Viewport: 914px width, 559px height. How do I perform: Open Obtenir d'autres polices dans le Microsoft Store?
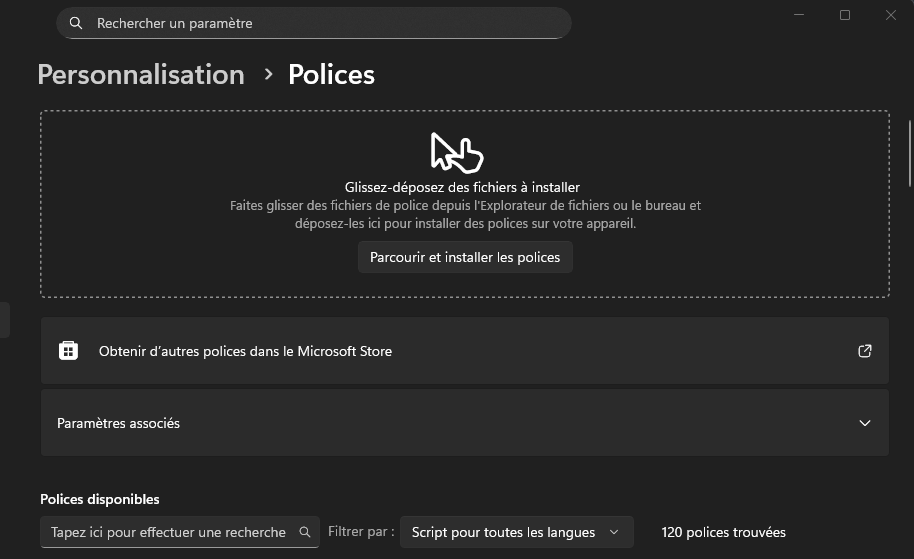pyautogui.click(x=245, y=351)
